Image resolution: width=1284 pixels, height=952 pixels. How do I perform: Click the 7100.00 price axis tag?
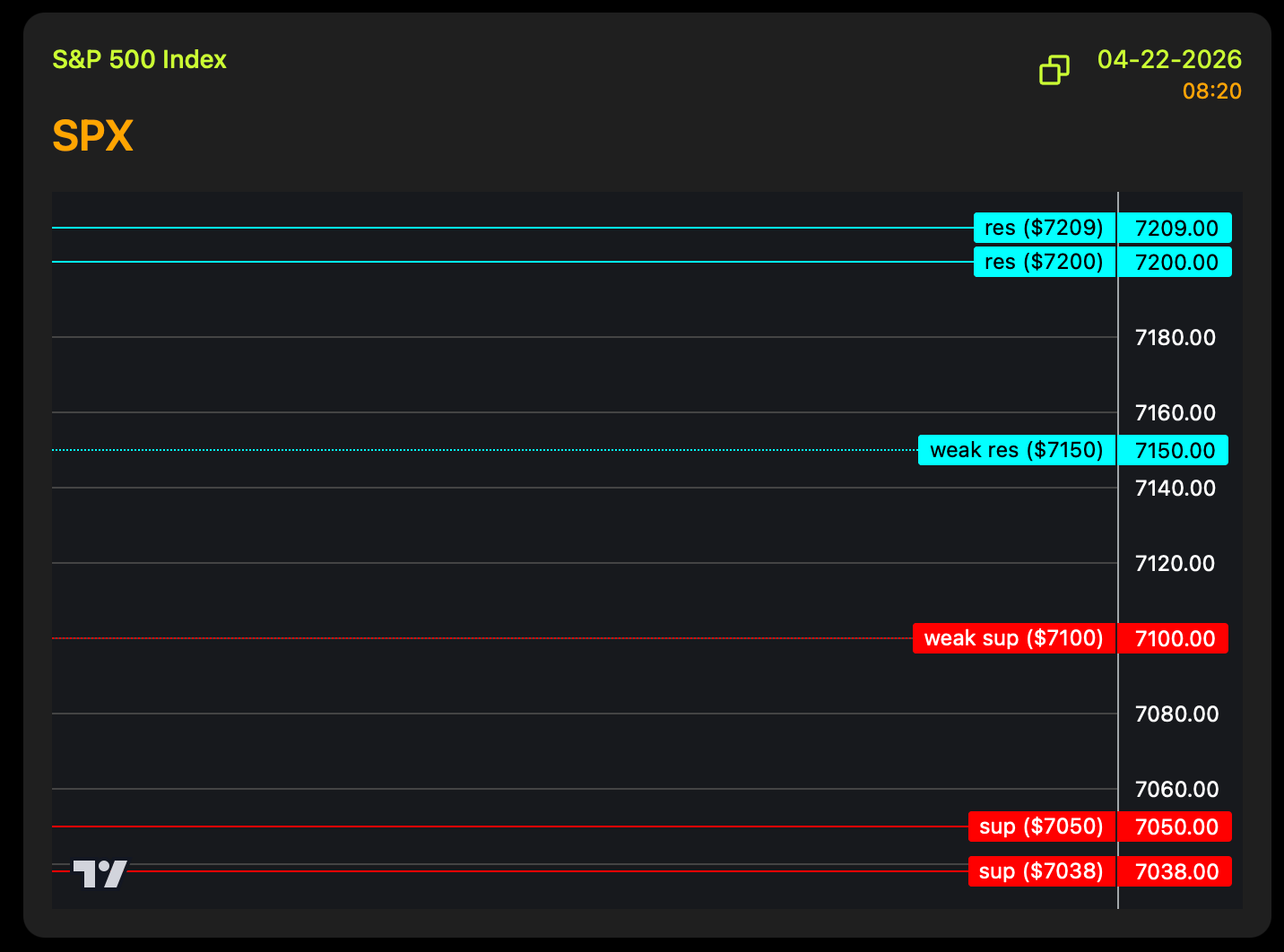1174,638
